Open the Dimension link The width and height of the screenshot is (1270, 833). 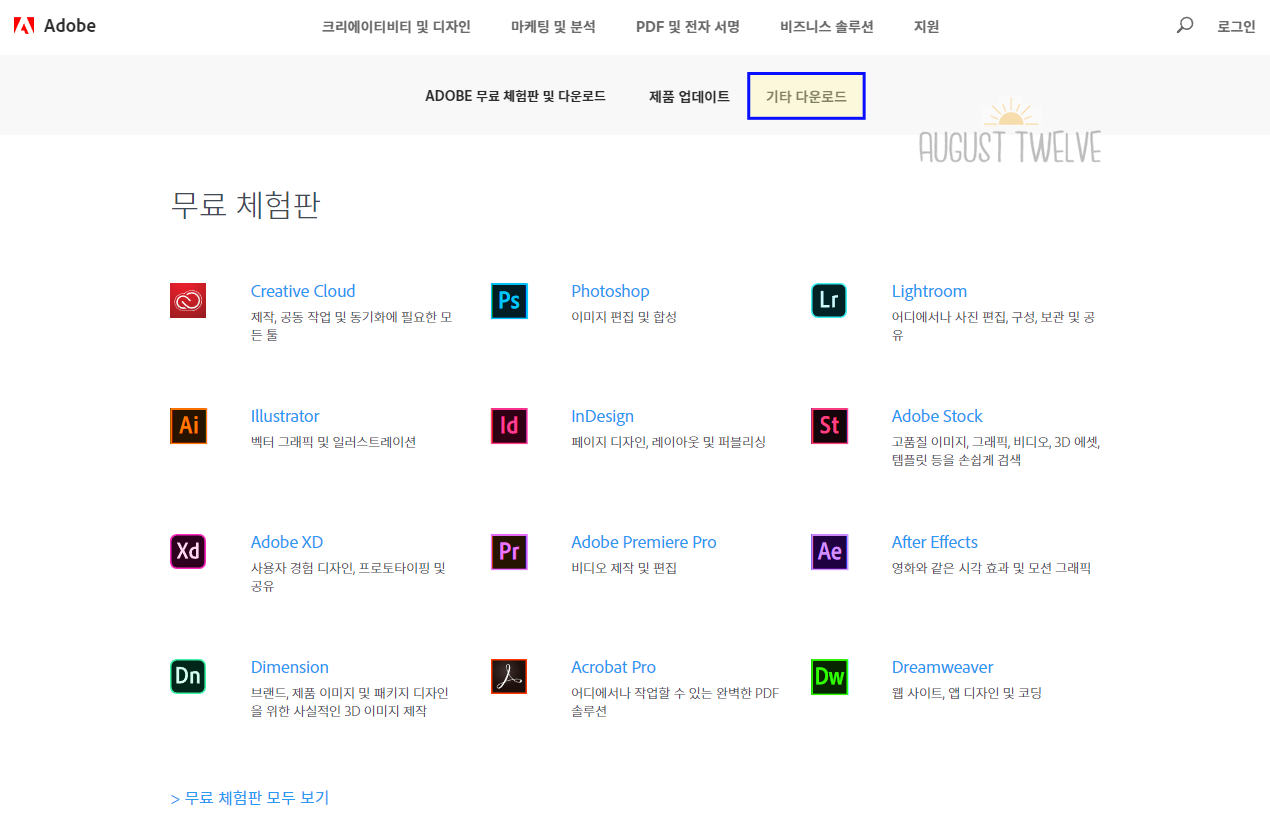tap(290, 667)
